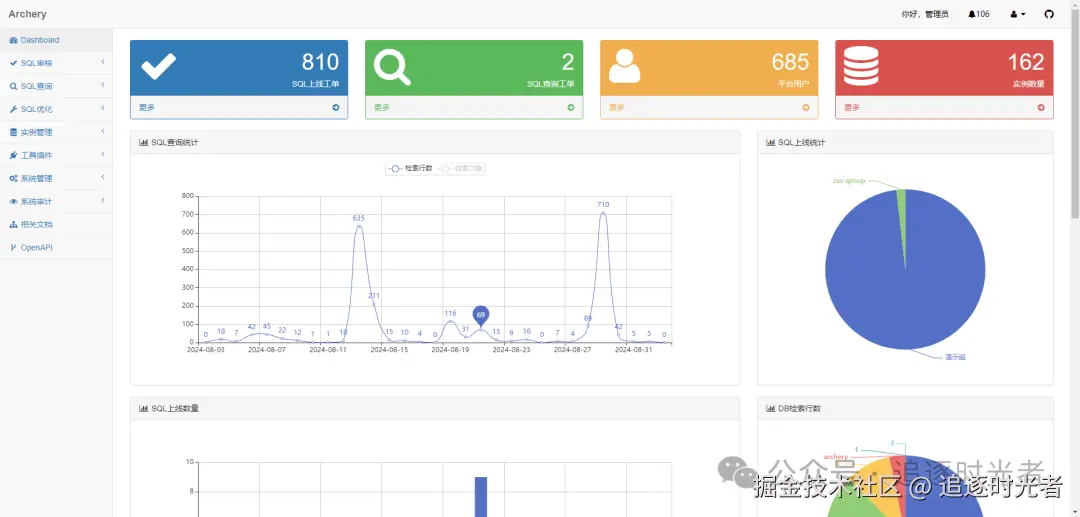Image resolution: width=1080 pixels, height=517 pixels.
Task: Click the bar-chart icon beside SQL查询统计
Action: click(x=143, y=143)
